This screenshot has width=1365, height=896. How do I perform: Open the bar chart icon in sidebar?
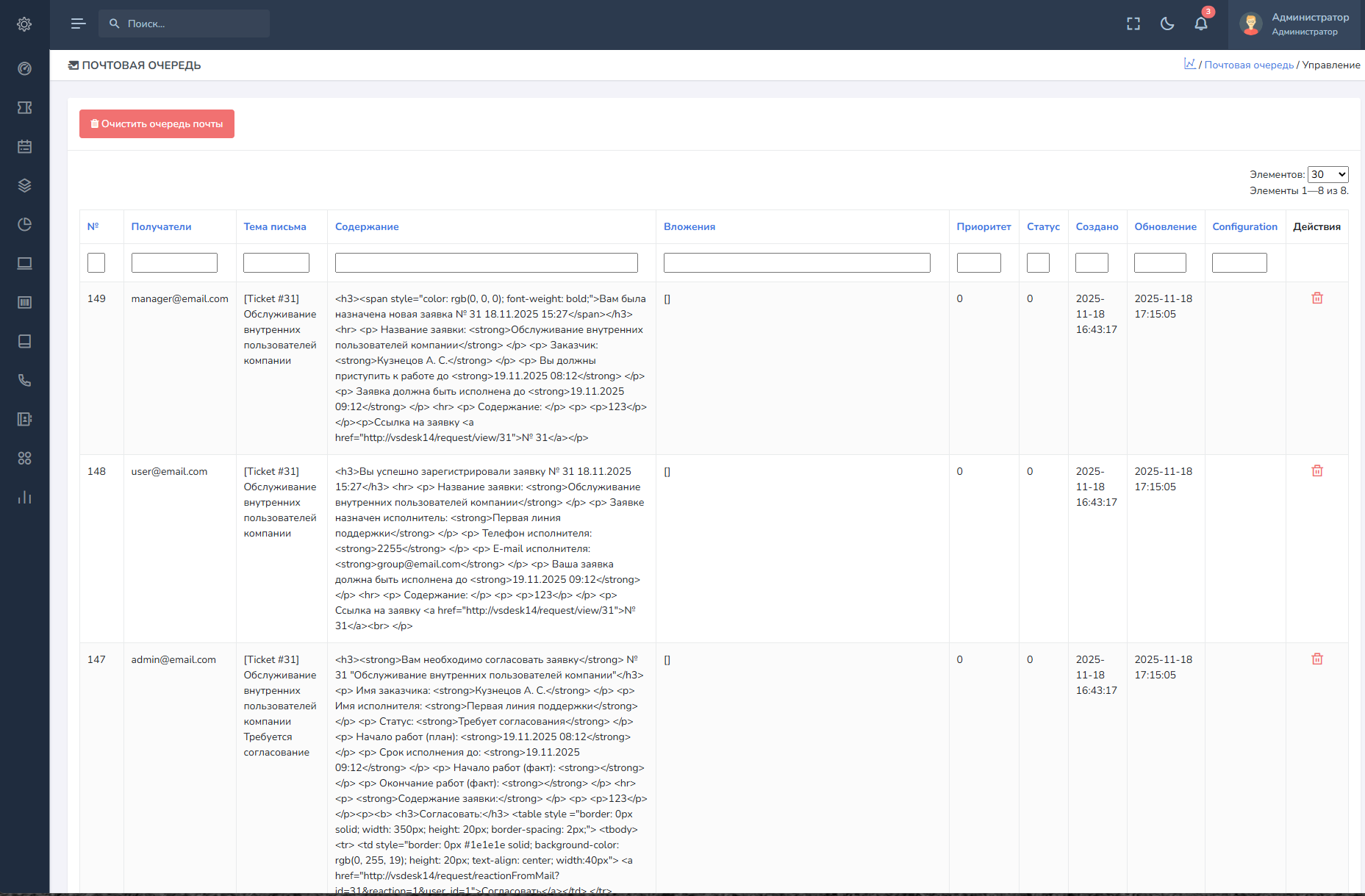pos(24,498)
